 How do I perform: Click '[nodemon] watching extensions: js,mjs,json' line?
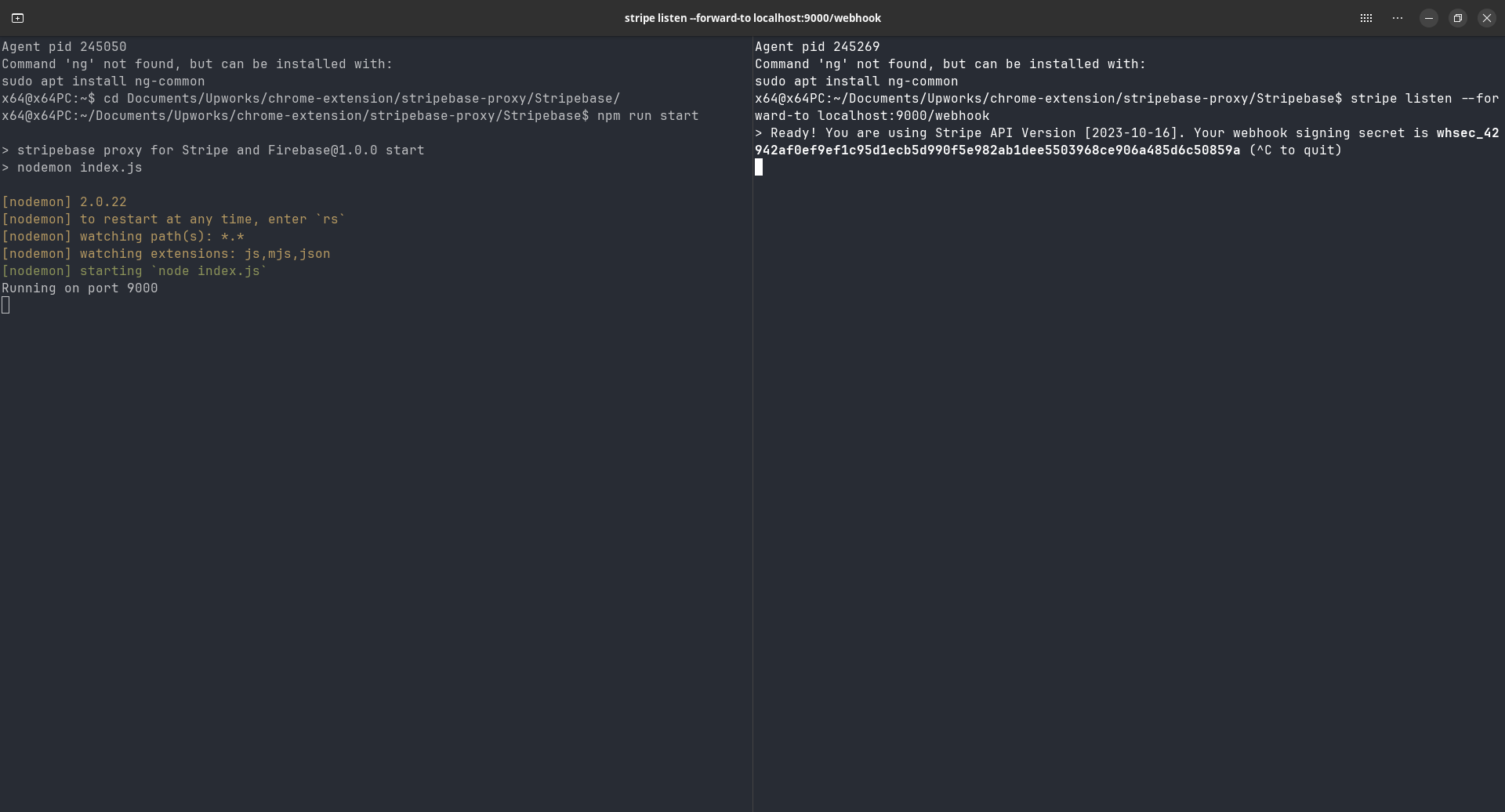(x=166, y=254)
